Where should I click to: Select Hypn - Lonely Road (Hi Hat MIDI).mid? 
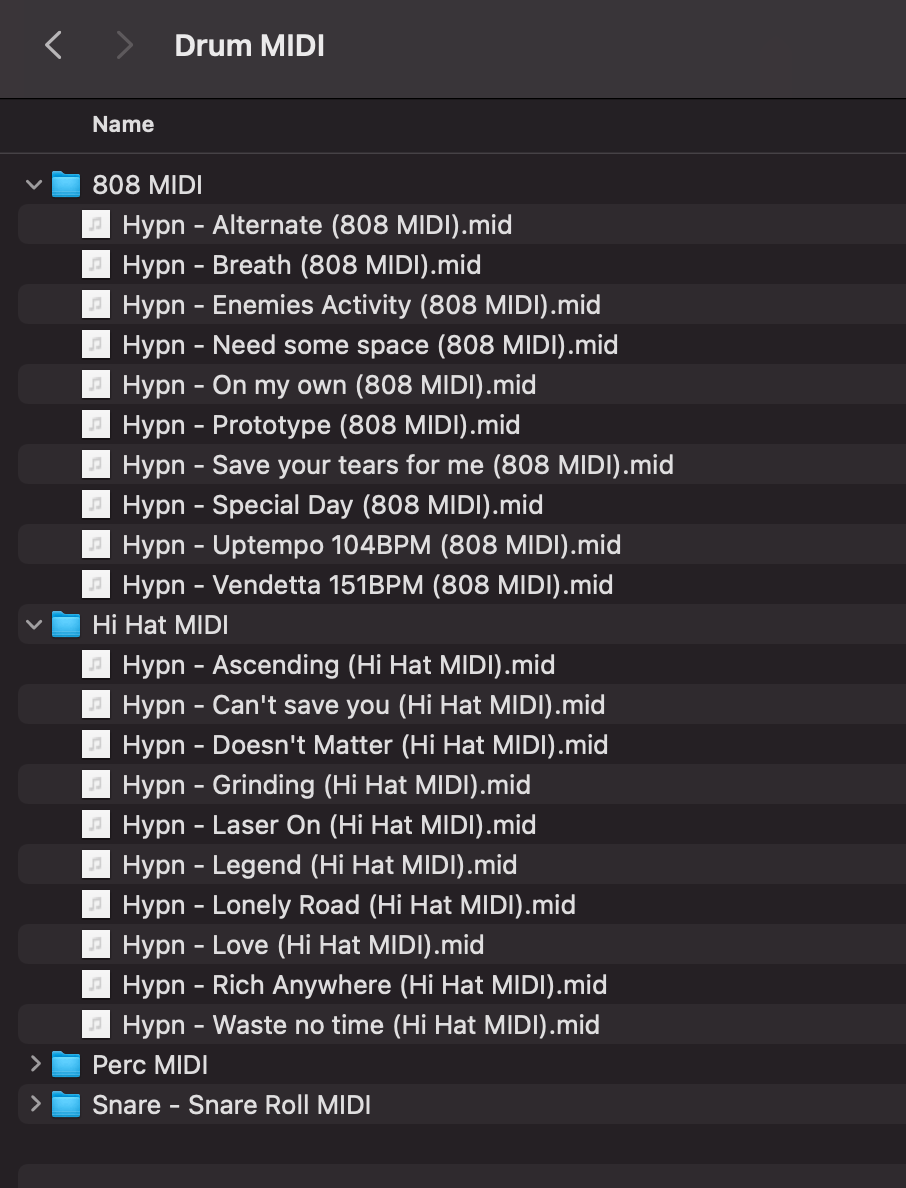pyautogui.click(x=348, y=904)
